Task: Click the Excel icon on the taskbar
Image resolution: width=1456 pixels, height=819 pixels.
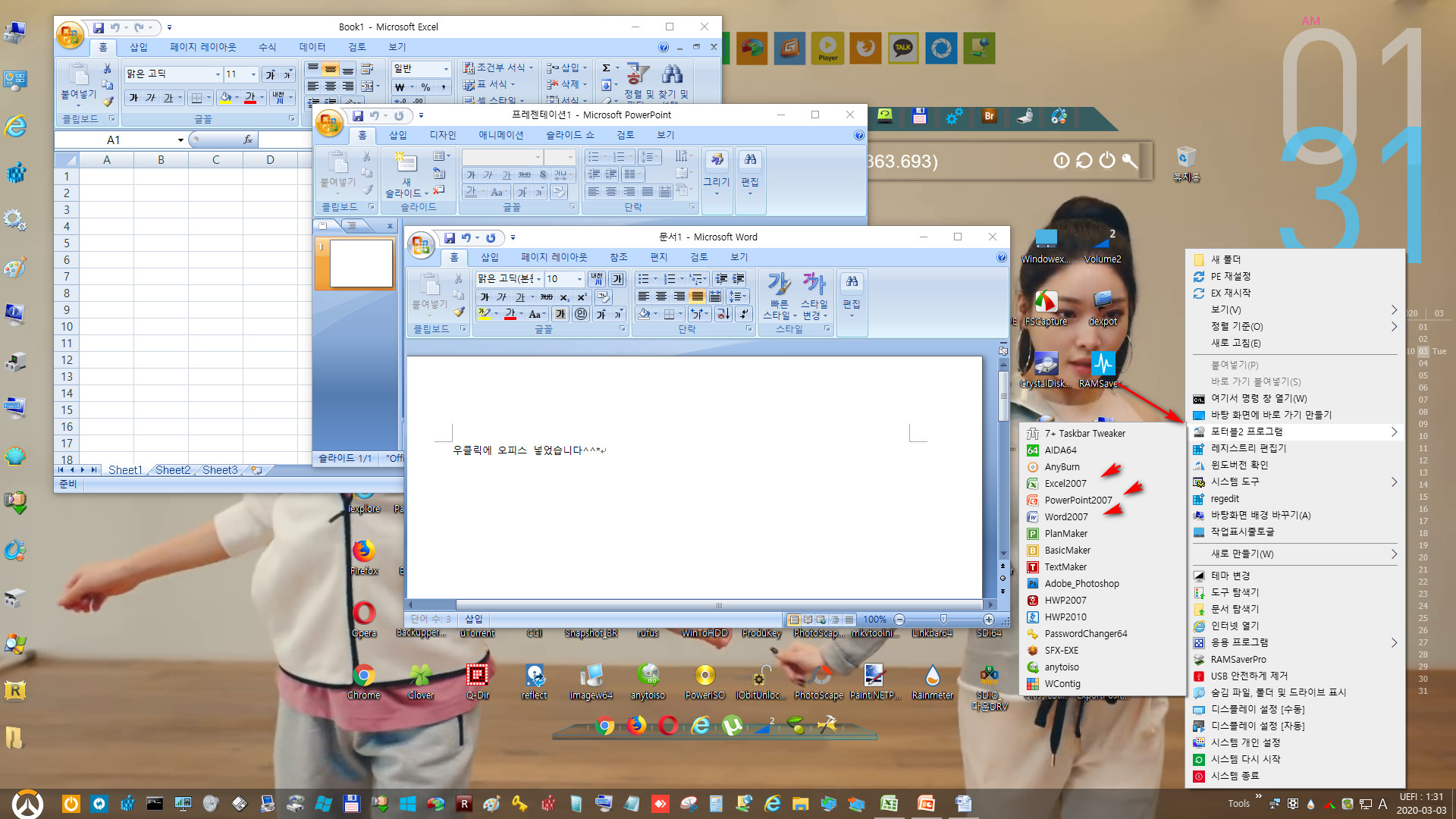Action: [889, 803]
